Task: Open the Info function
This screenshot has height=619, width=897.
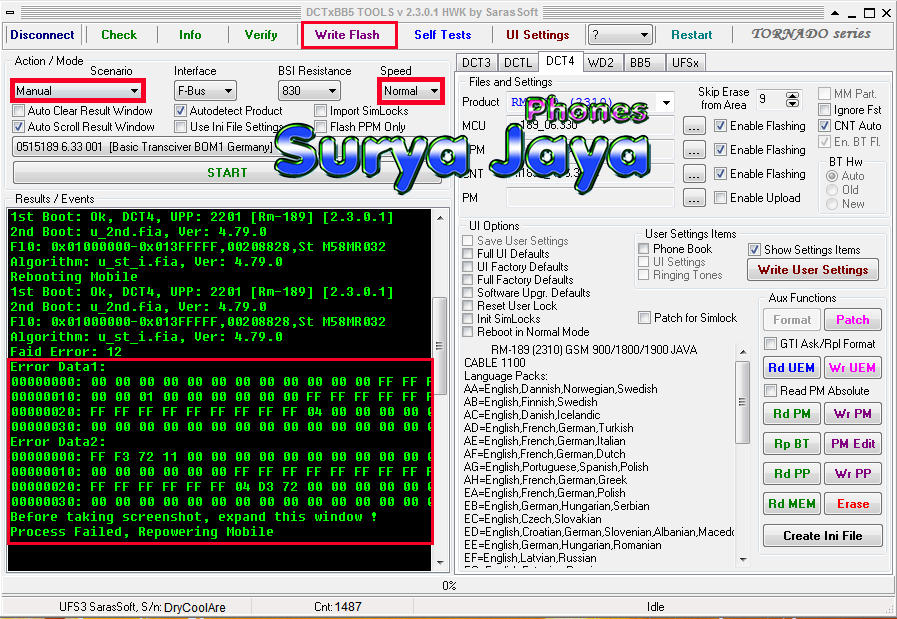Action: pos(190,35)
